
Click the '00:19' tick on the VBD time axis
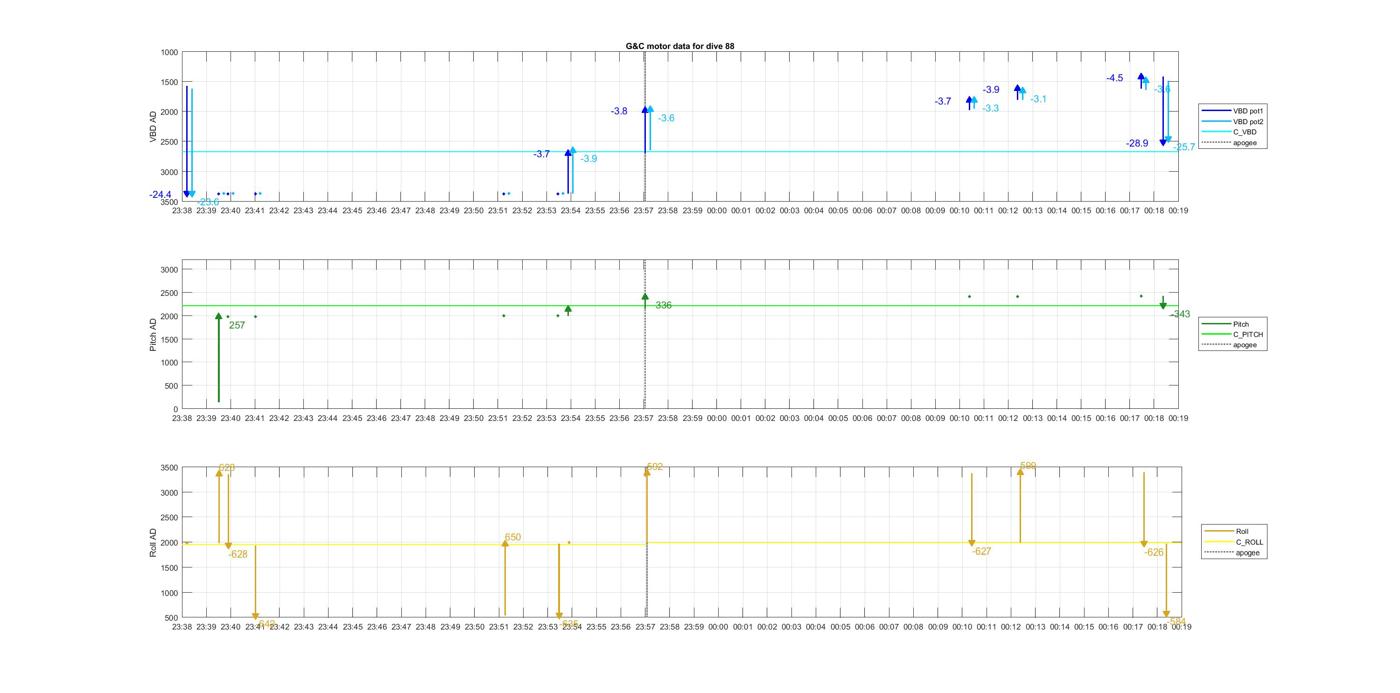coord(1178,211)
